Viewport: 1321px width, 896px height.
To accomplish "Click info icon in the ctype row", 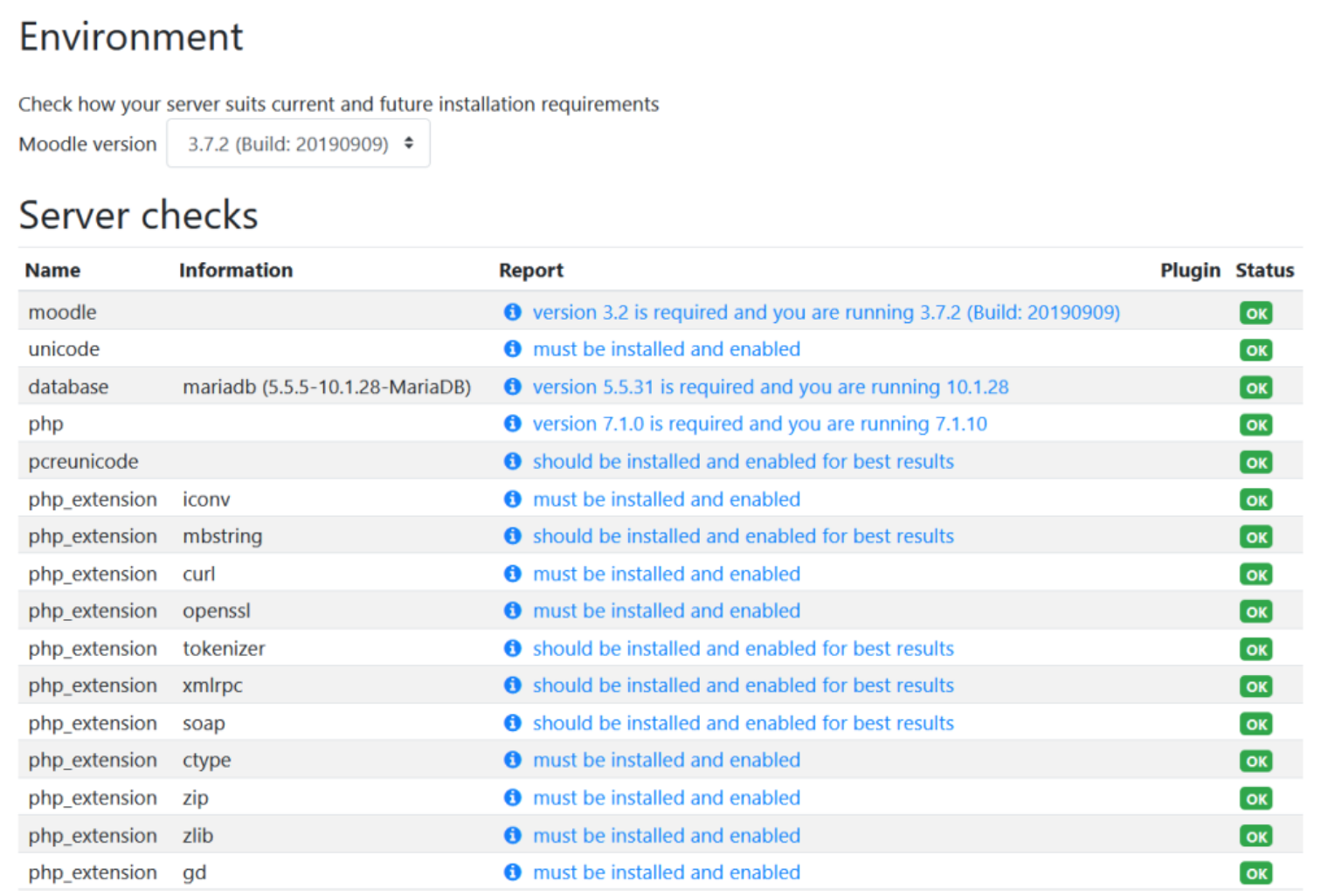I will [513, 760].
